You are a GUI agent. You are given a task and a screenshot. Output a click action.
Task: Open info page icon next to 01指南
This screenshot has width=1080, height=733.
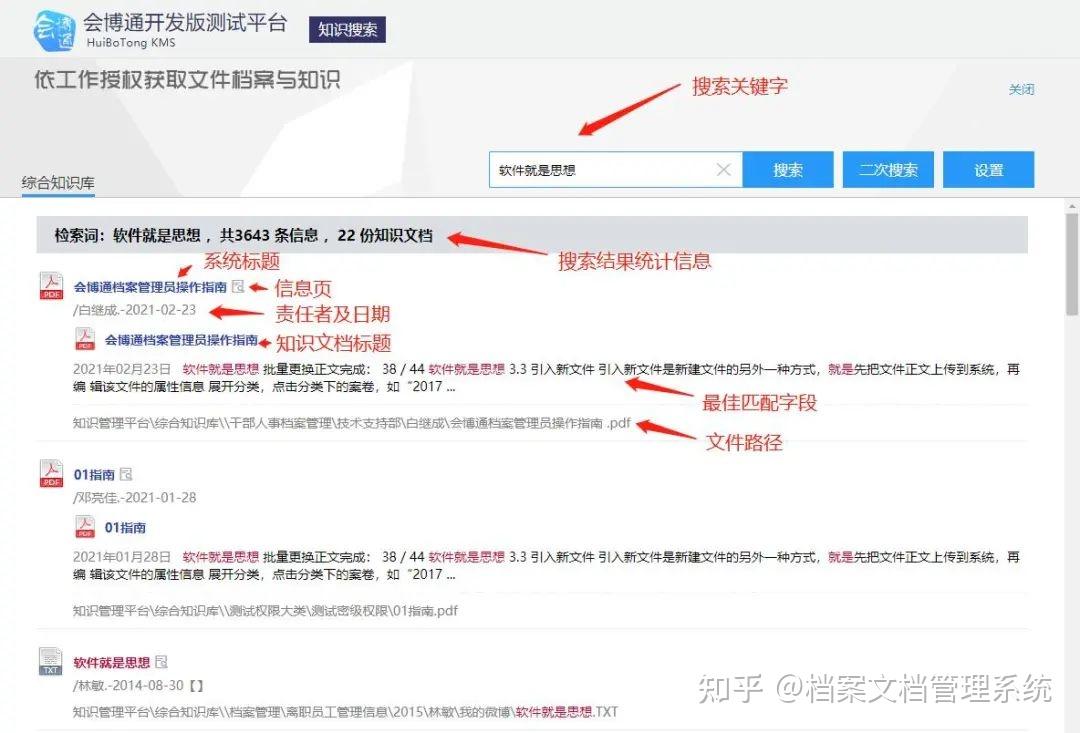click(x=126, y=474)
